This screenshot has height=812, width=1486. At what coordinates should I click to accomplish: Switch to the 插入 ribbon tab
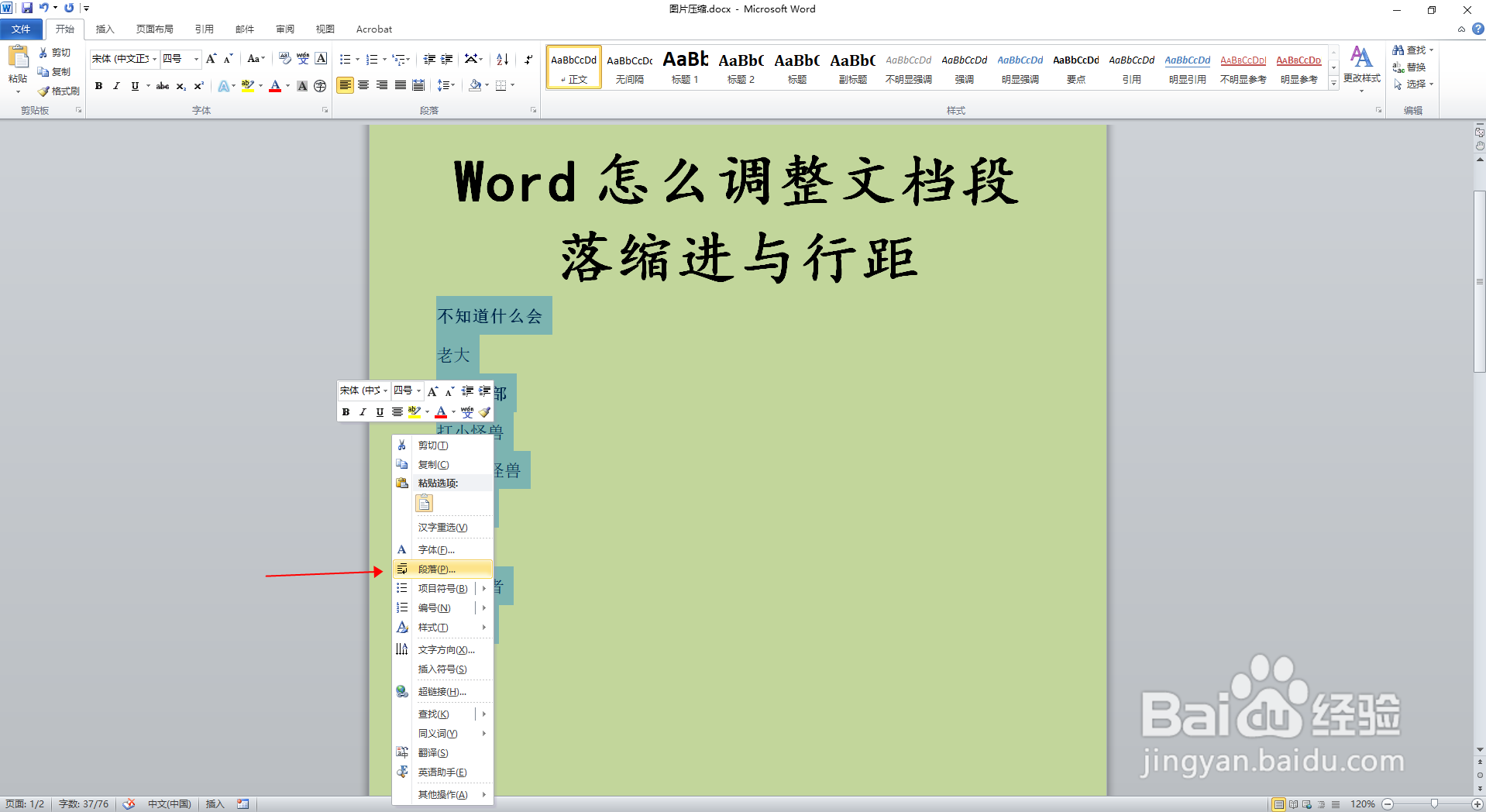105,29
